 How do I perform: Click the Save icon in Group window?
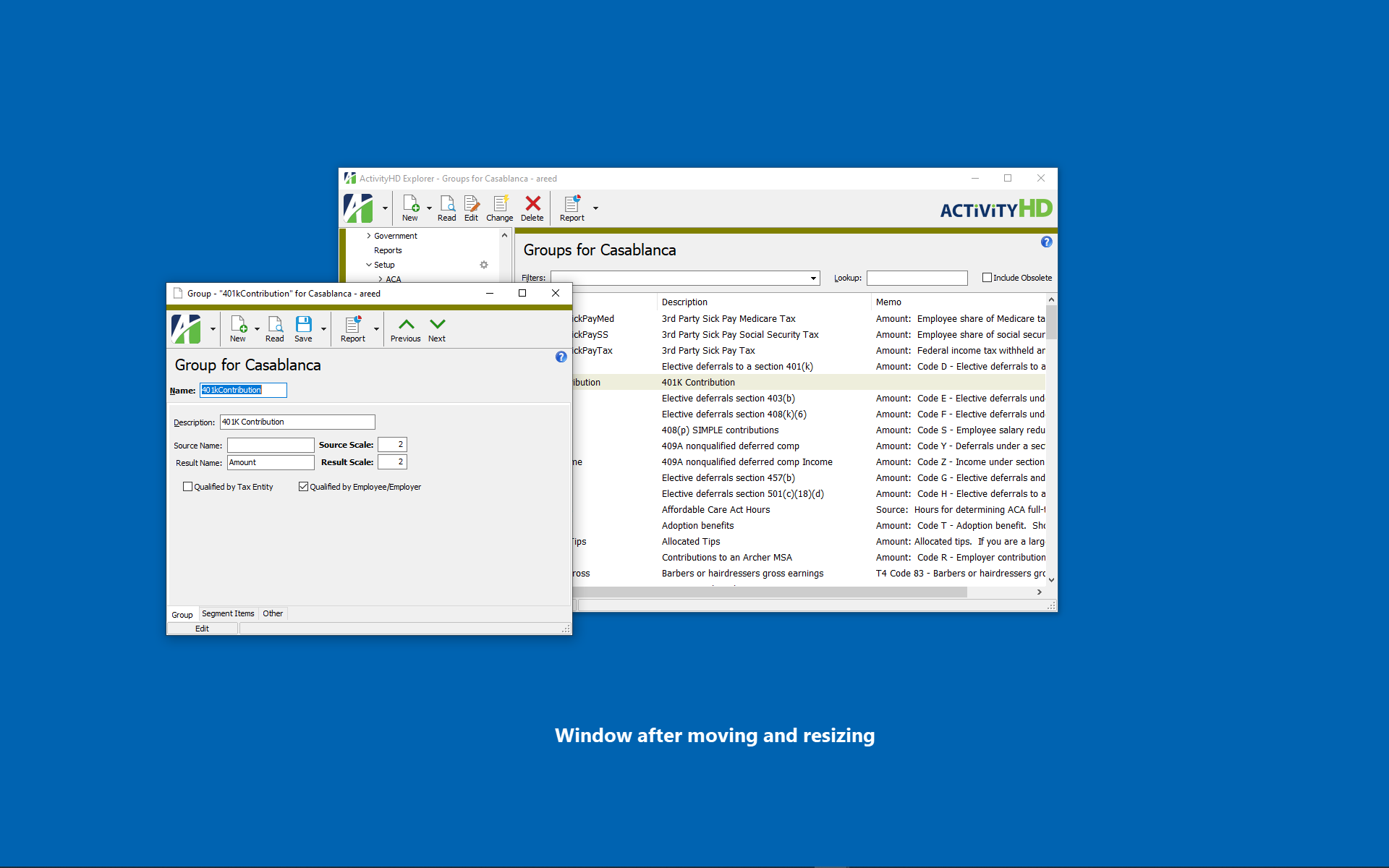pos(303,325)
